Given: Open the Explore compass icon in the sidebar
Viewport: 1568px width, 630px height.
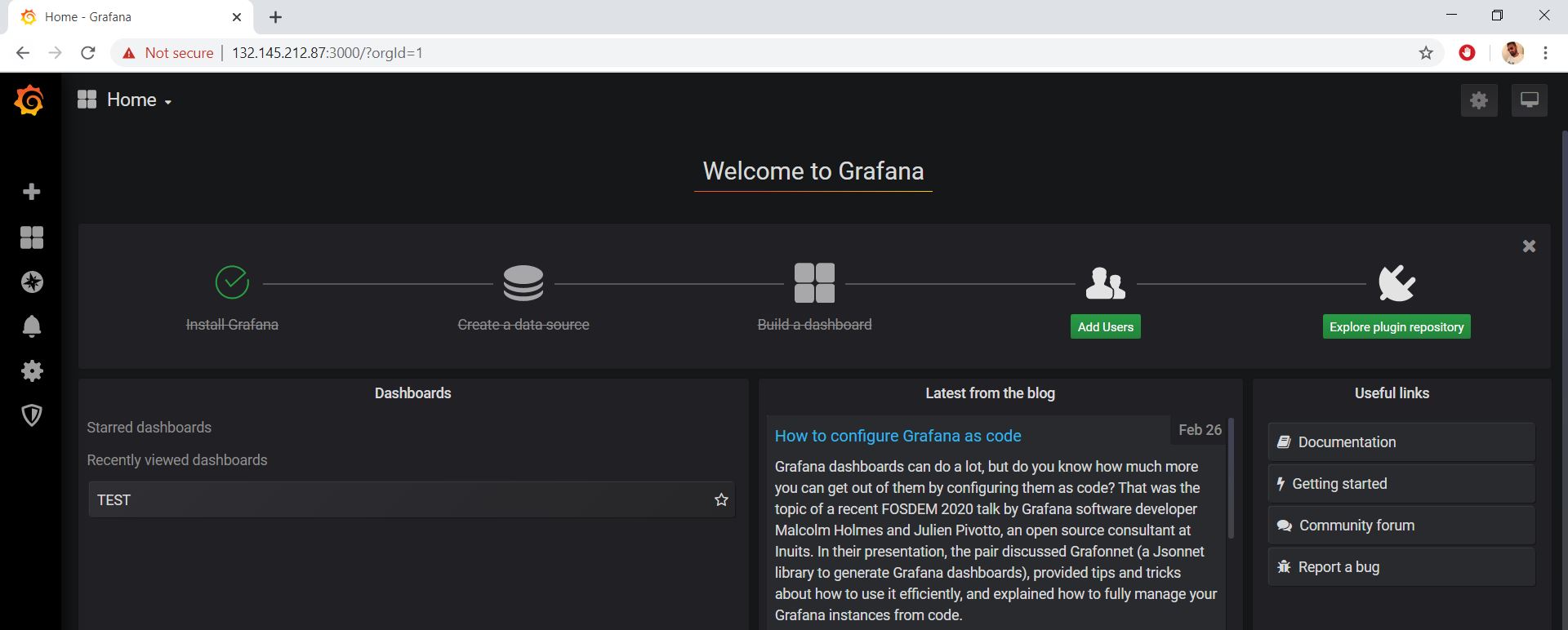Looking at the screenshot, I should click(32, 282).
